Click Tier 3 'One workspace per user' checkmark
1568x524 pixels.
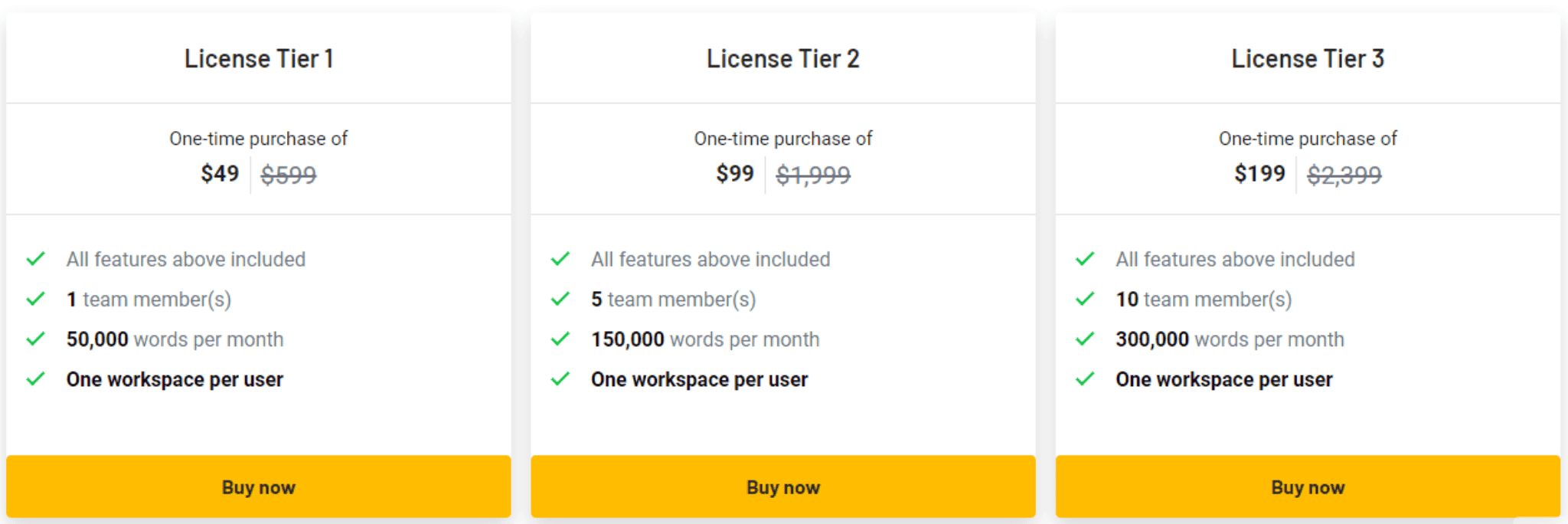coord(1085,378)
